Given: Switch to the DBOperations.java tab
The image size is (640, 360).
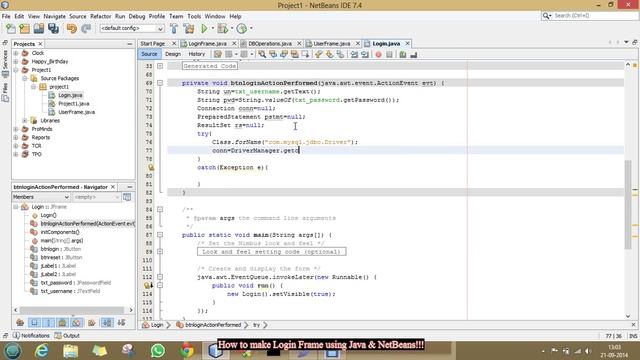Looking at the screenshot, I should [270, 44].
